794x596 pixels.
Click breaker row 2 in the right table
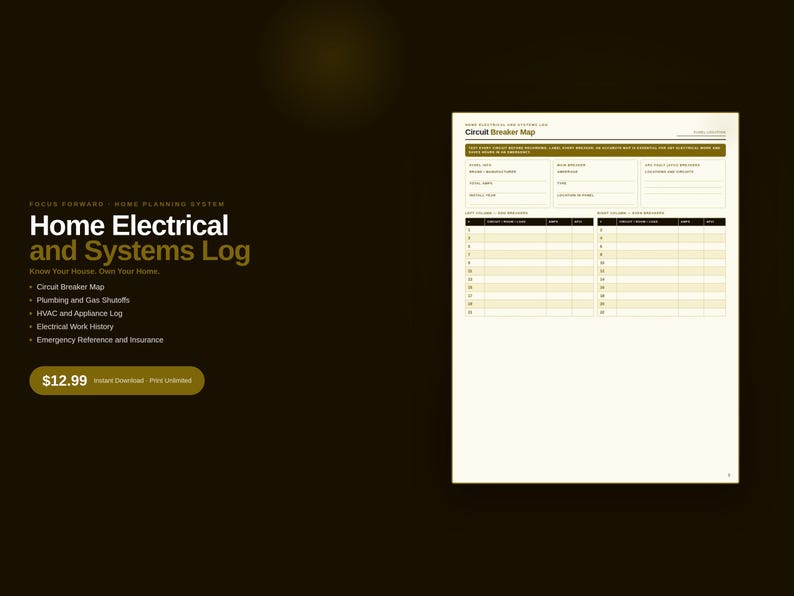tap(661, 230)
